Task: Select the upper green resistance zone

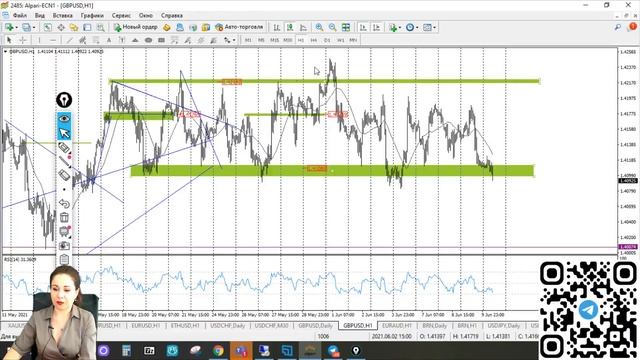Action: [x=324, y=81]
